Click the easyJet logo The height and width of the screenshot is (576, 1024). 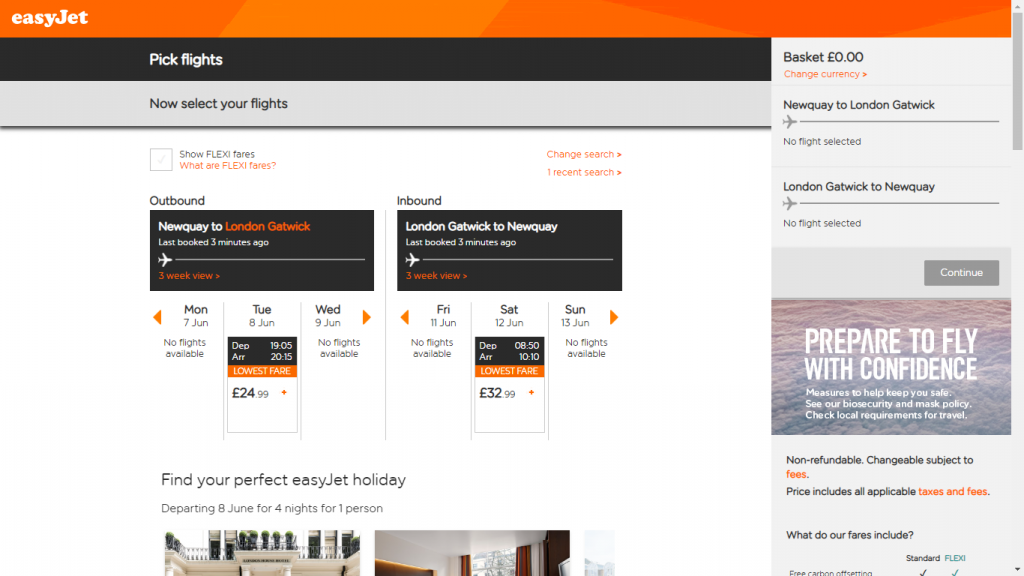[45, 17]
